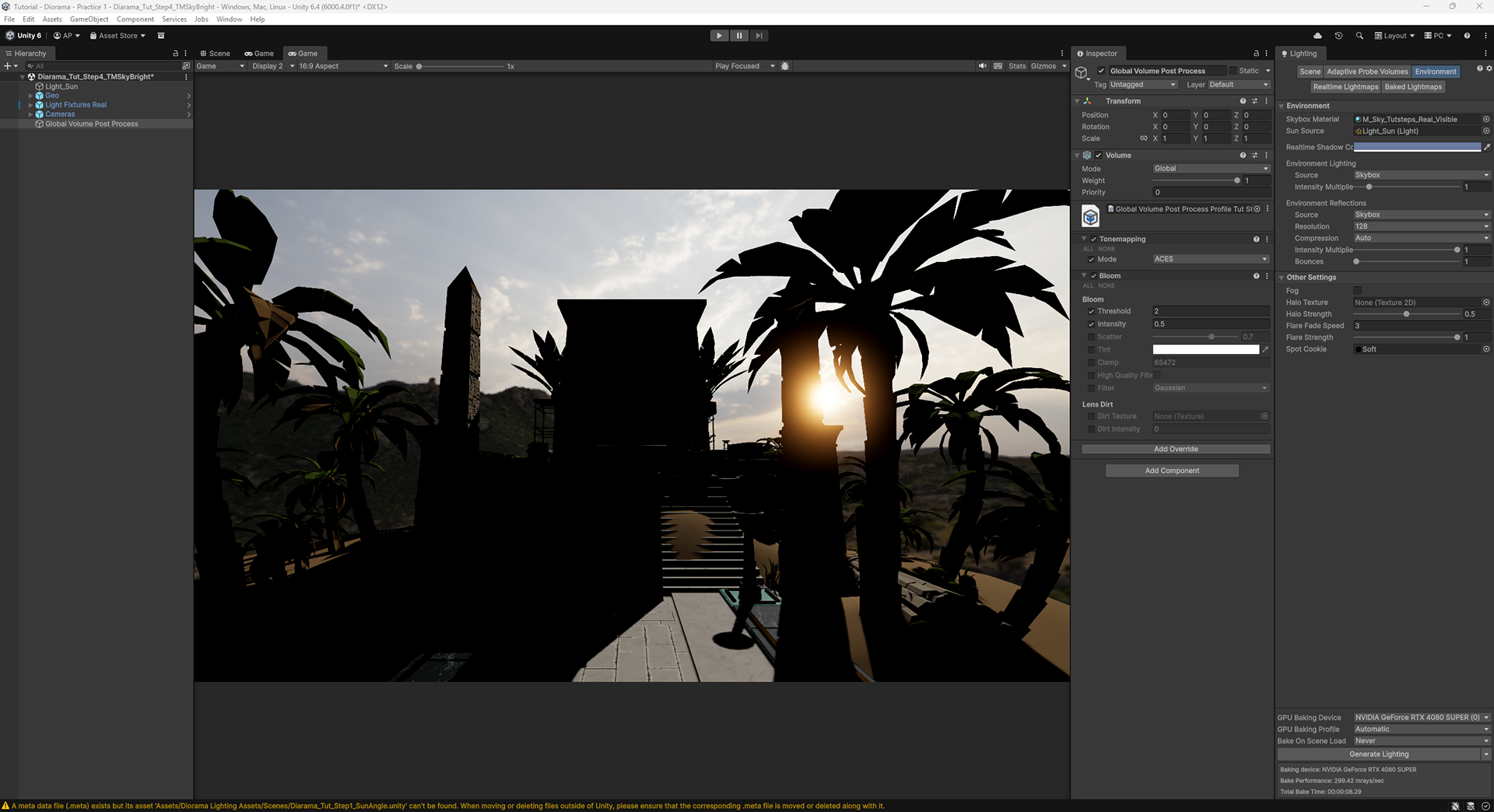Image resolution: width=1494 pixels, height=812 pixels.
Task: Expand the Light Fixtures Real hierarchy item
Action: (x=30, y=105)
